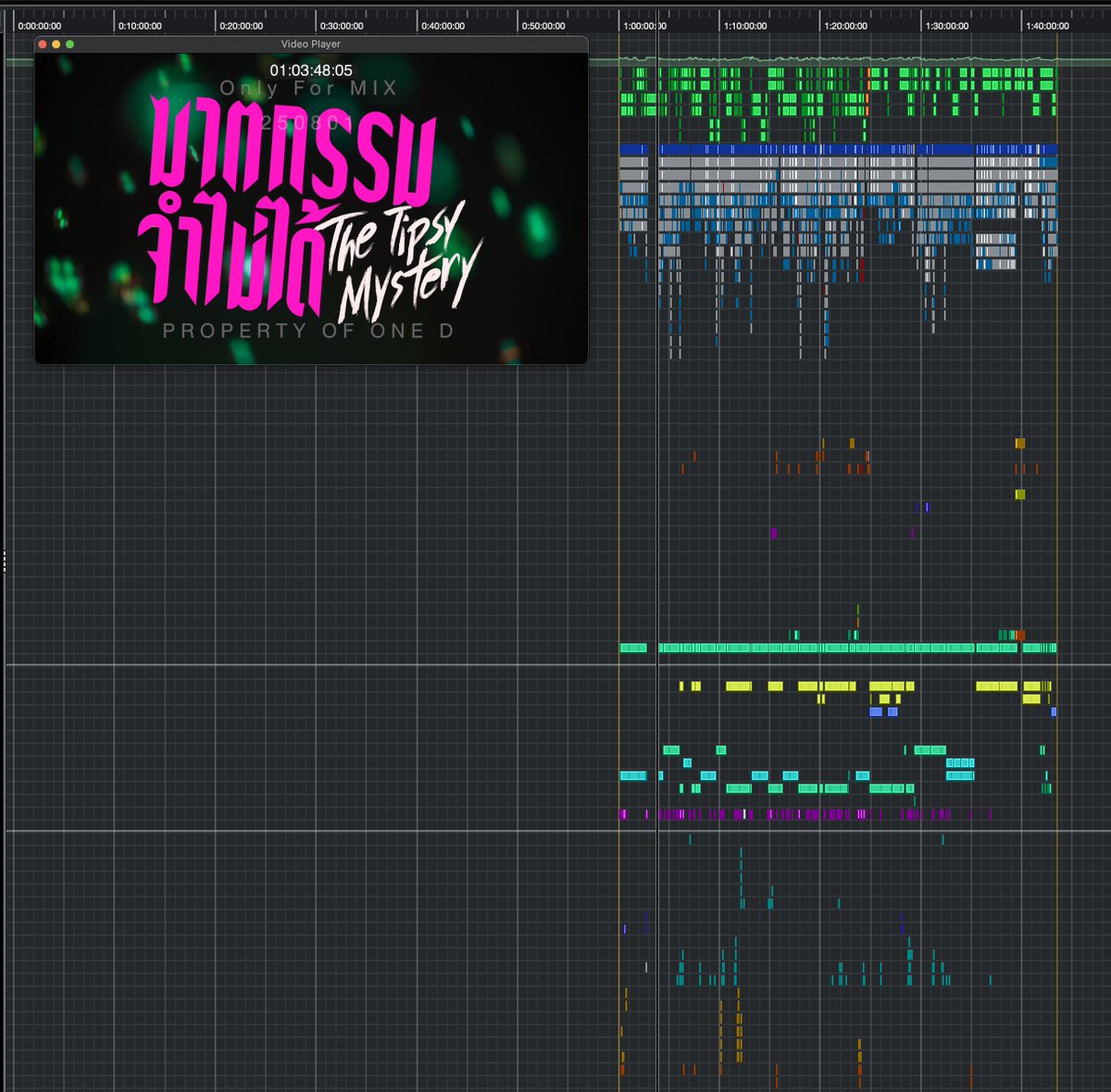Jump to 0:00:00:00 on the ruler
This screenshot has height=1092, width=1111.
pos(39,26)
